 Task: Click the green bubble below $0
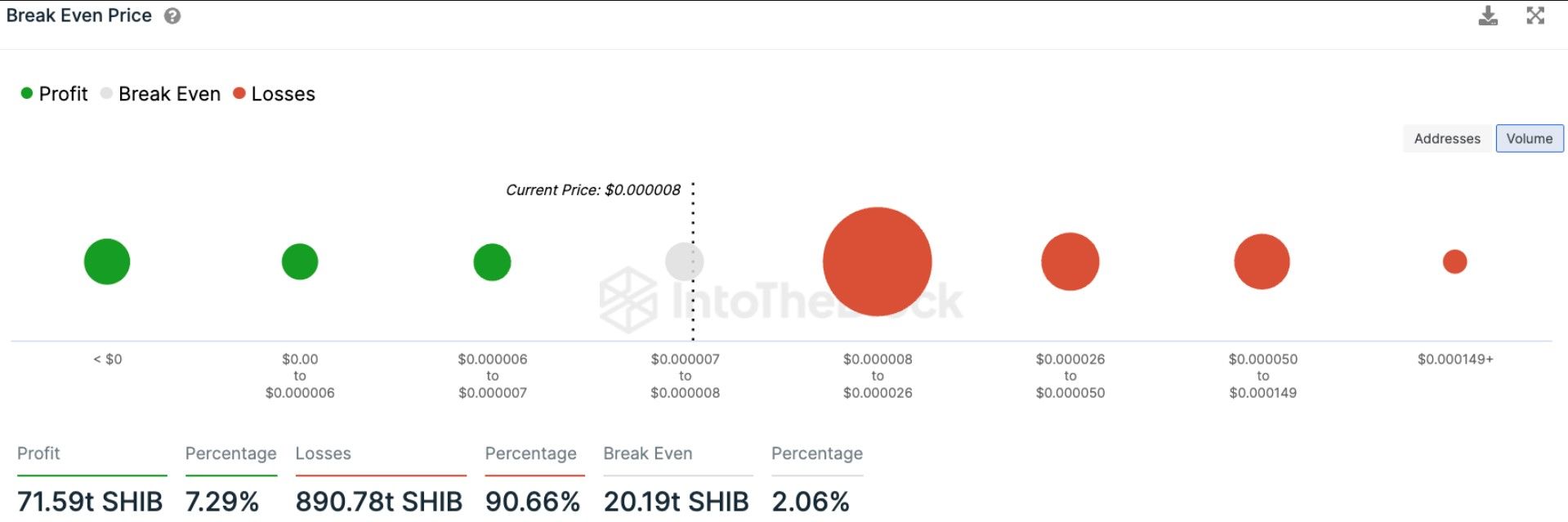[x=107, y=261]
